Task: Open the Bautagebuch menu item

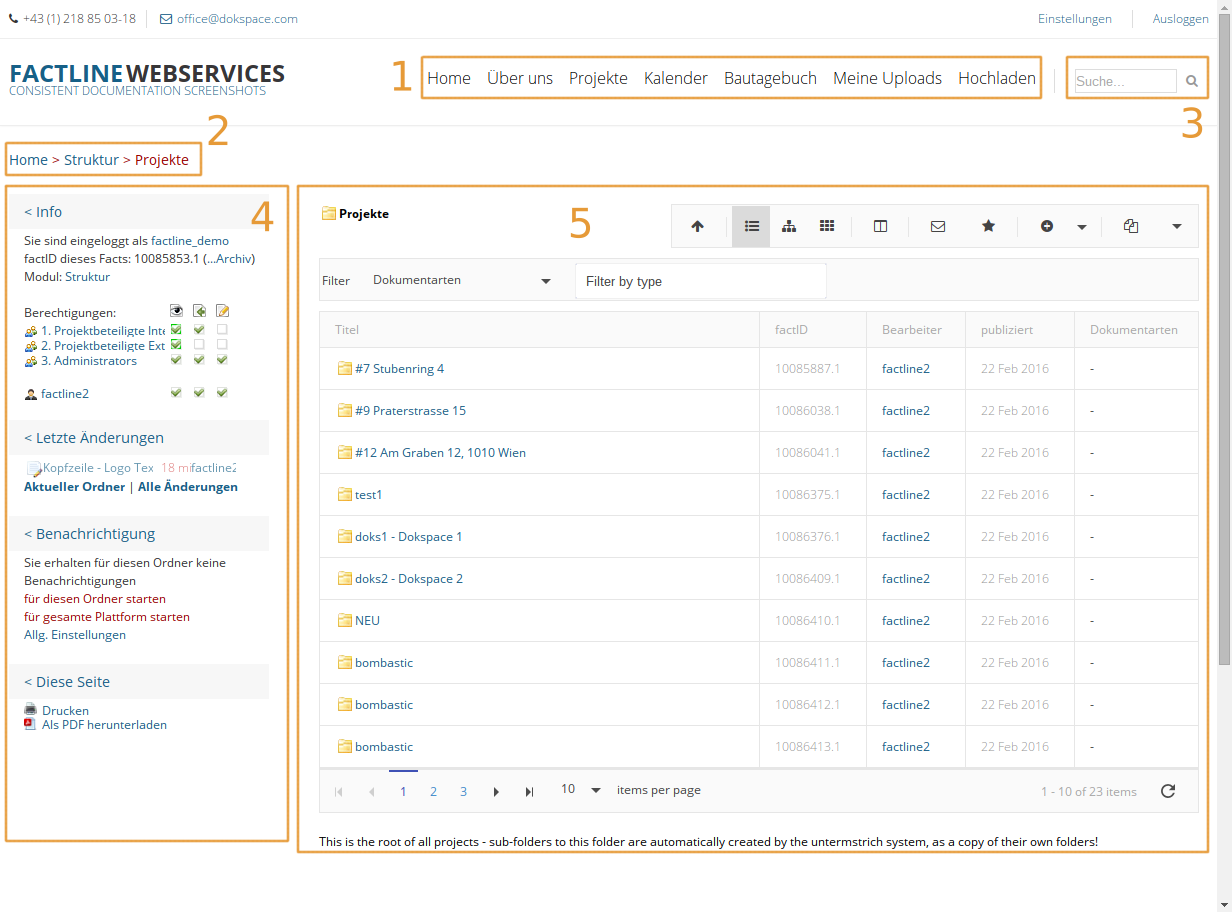Action: pyautogui.click(x=770, y=77)
